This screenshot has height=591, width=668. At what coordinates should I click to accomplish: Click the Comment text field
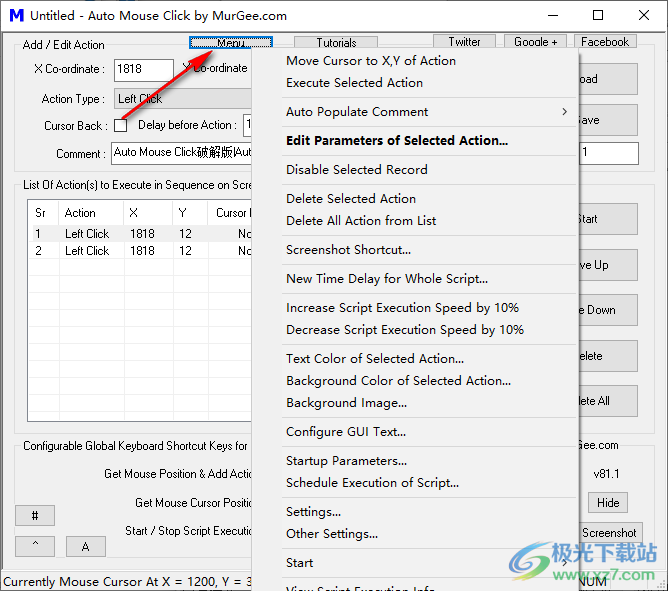click(x=181, y=153)
